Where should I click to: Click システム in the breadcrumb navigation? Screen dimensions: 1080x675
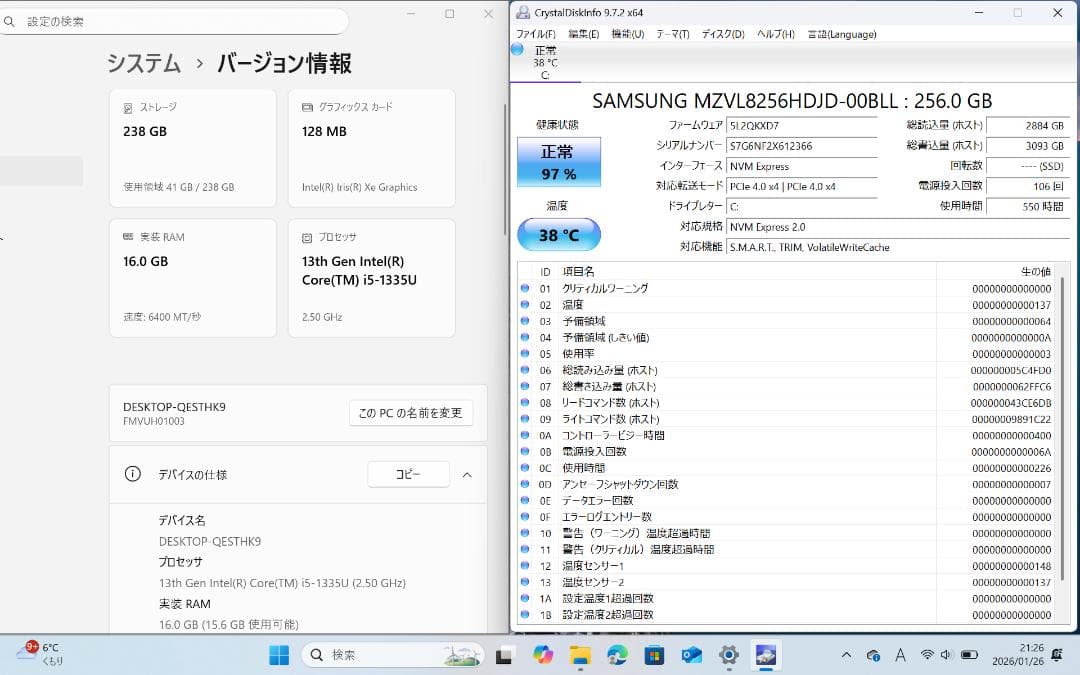[x=143, y=62]
